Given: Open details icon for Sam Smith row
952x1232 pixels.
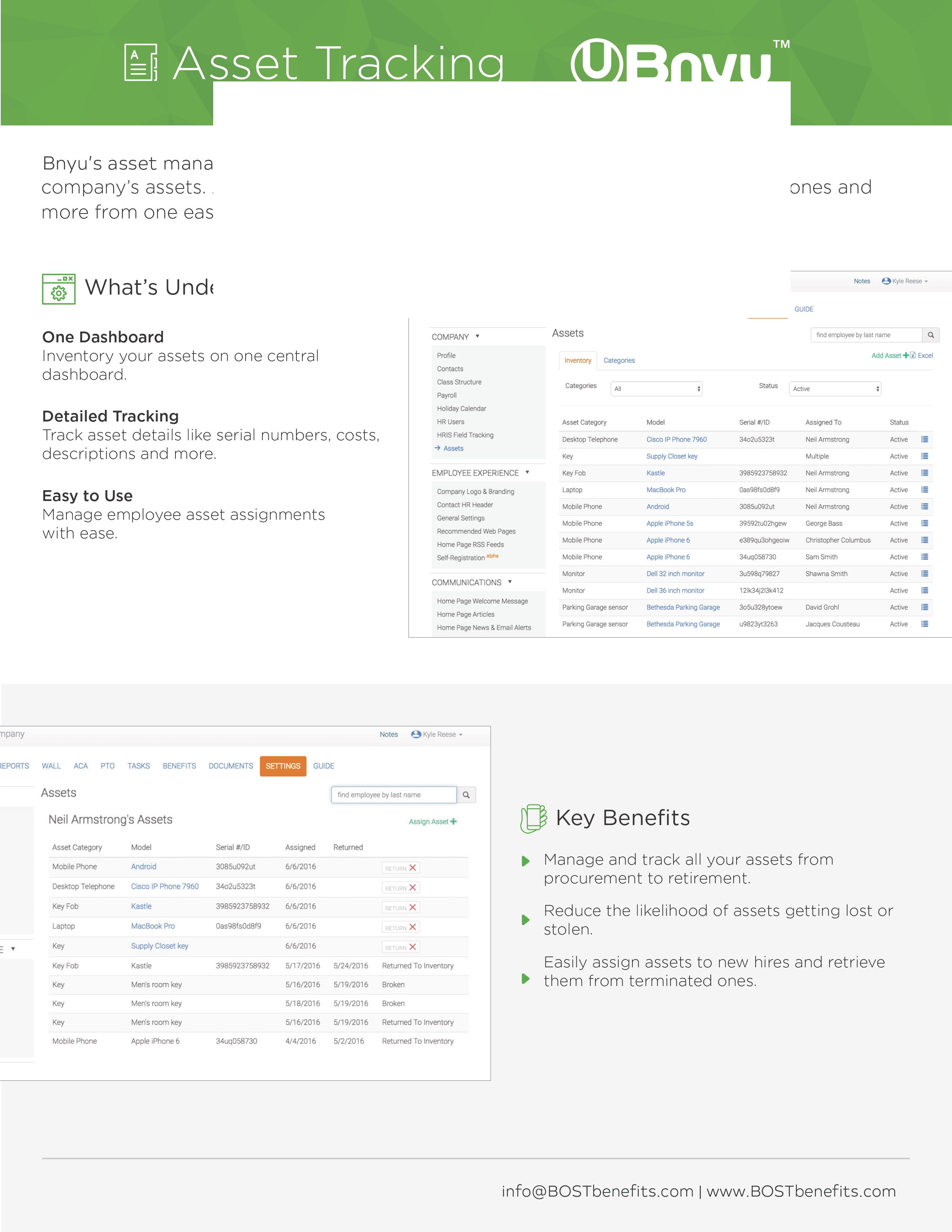Looking at the screenshot, I should pos(924,557).
